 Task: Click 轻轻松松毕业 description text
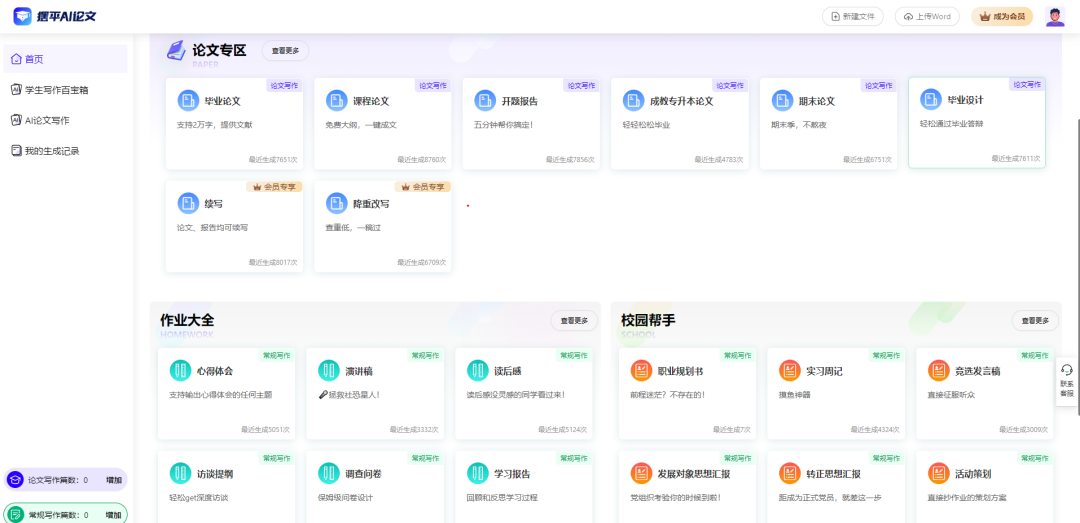[646, 125]
